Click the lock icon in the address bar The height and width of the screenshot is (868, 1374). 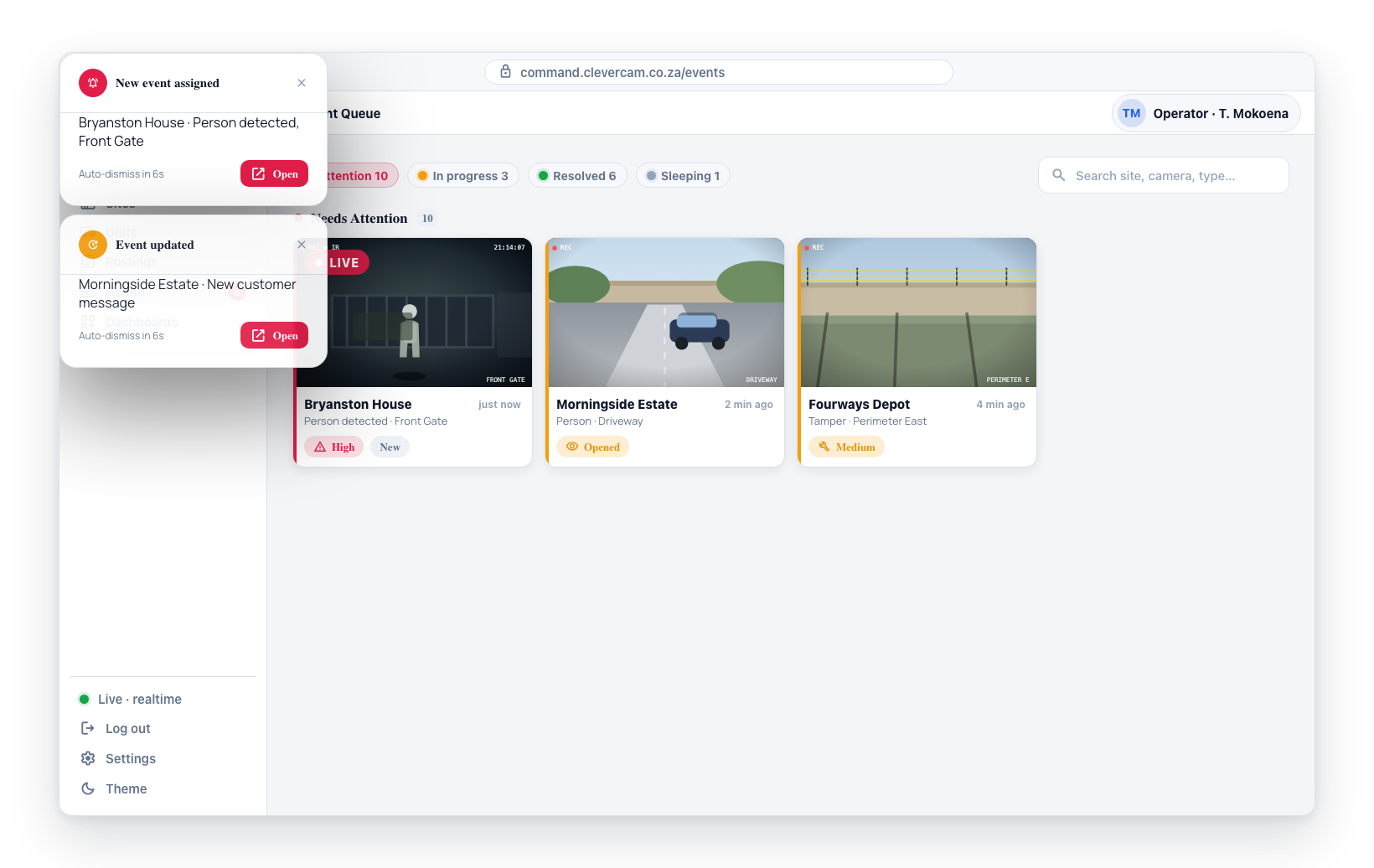pos(506,72)
